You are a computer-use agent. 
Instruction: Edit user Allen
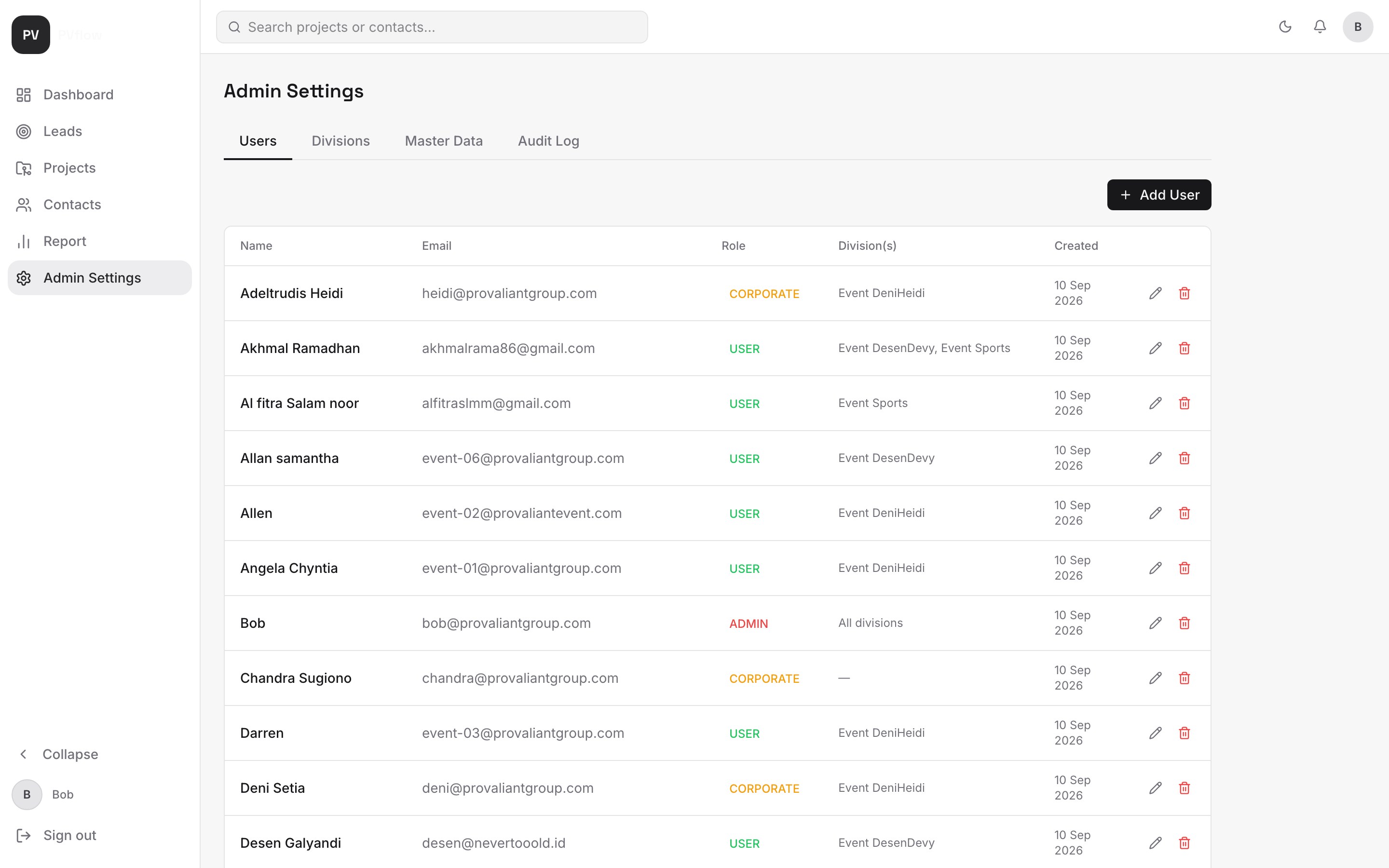click(x=1156, y=513)
